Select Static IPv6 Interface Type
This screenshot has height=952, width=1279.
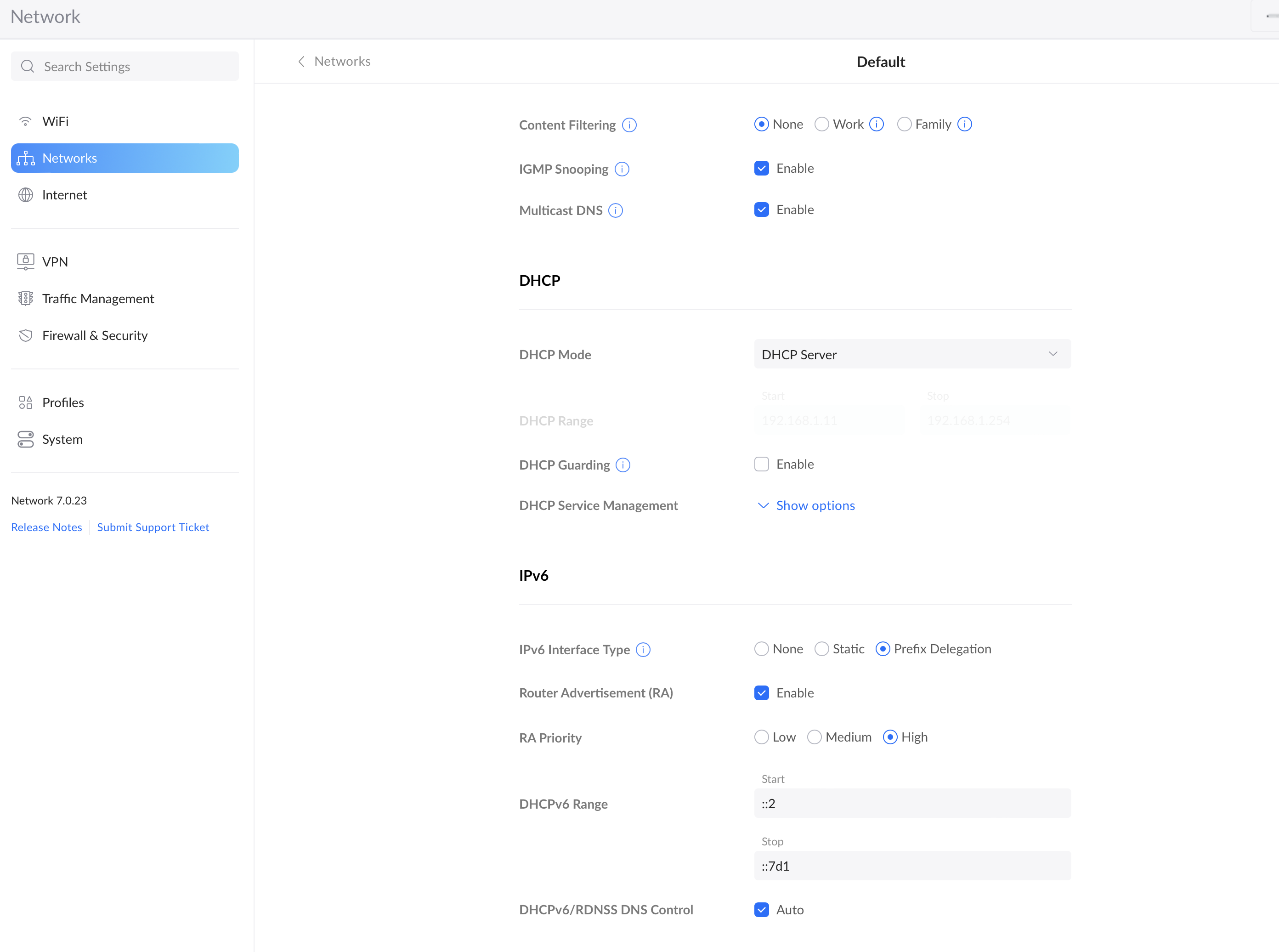821,649
